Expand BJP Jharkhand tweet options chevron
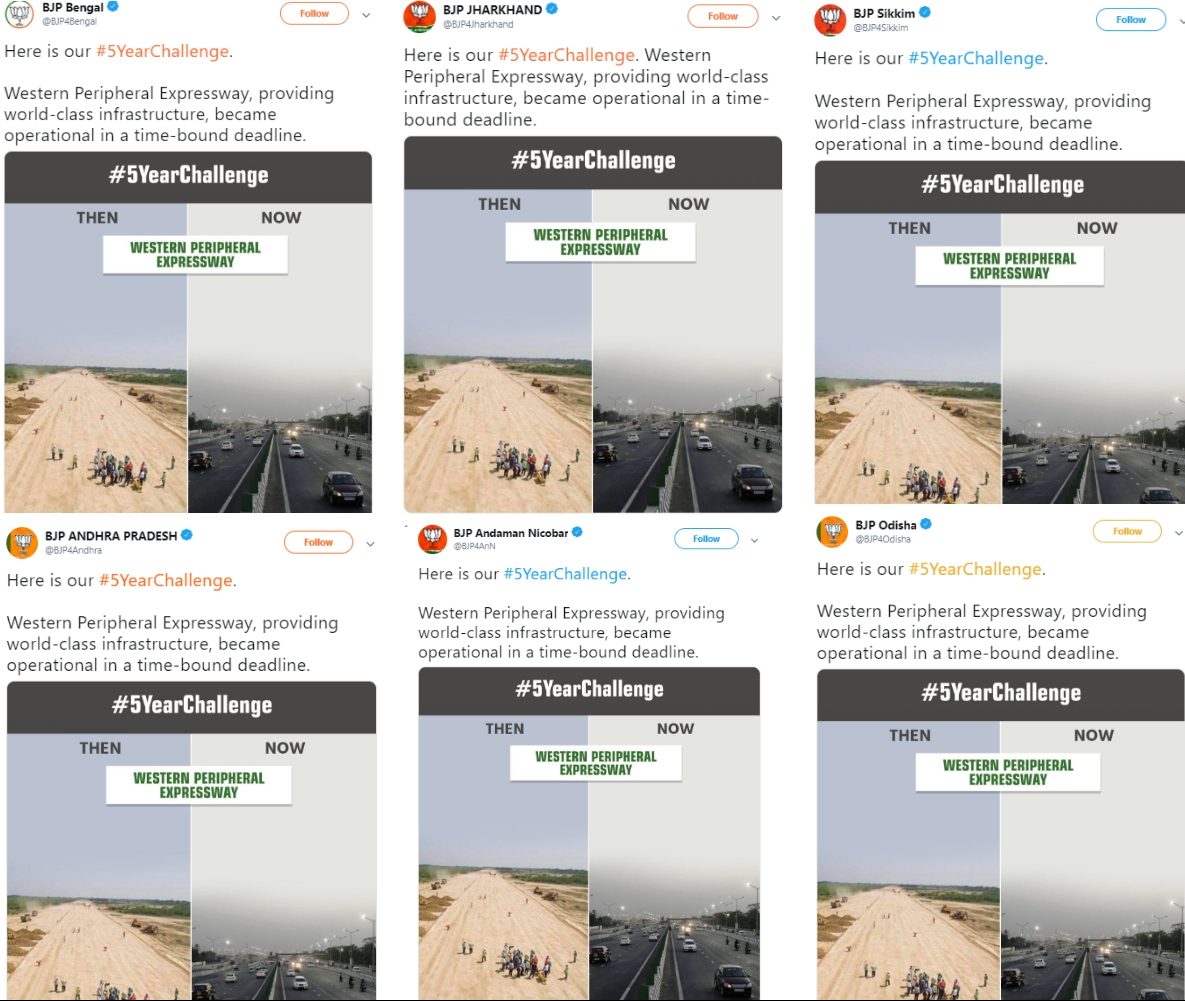This screenshot has height=1001, width=1185. (x=776, y=17)
